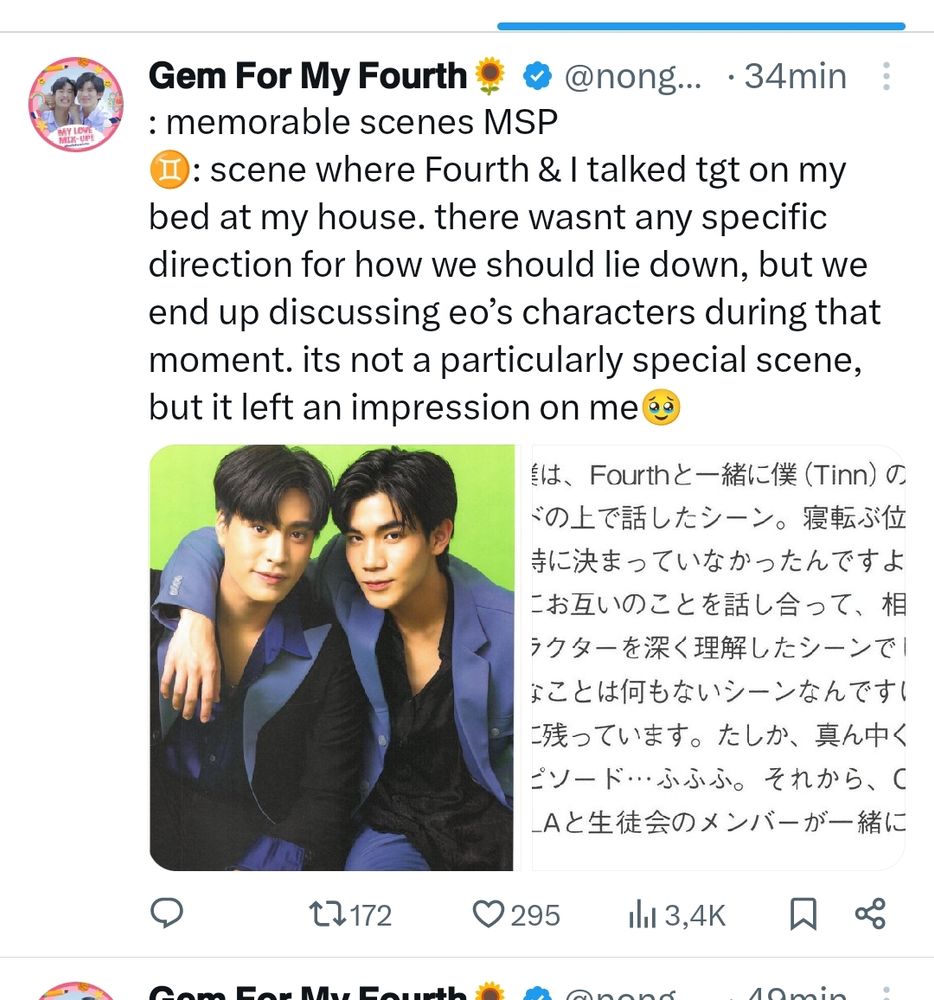Tap the share icon on the tweet
934x1000 pixels.
(x=870, y=913)
